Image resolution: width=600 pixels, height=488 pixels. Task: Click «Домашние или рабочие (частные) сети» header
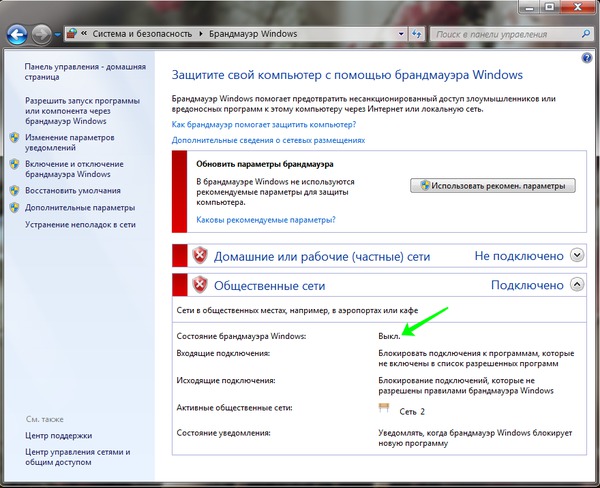coord(322,256)
